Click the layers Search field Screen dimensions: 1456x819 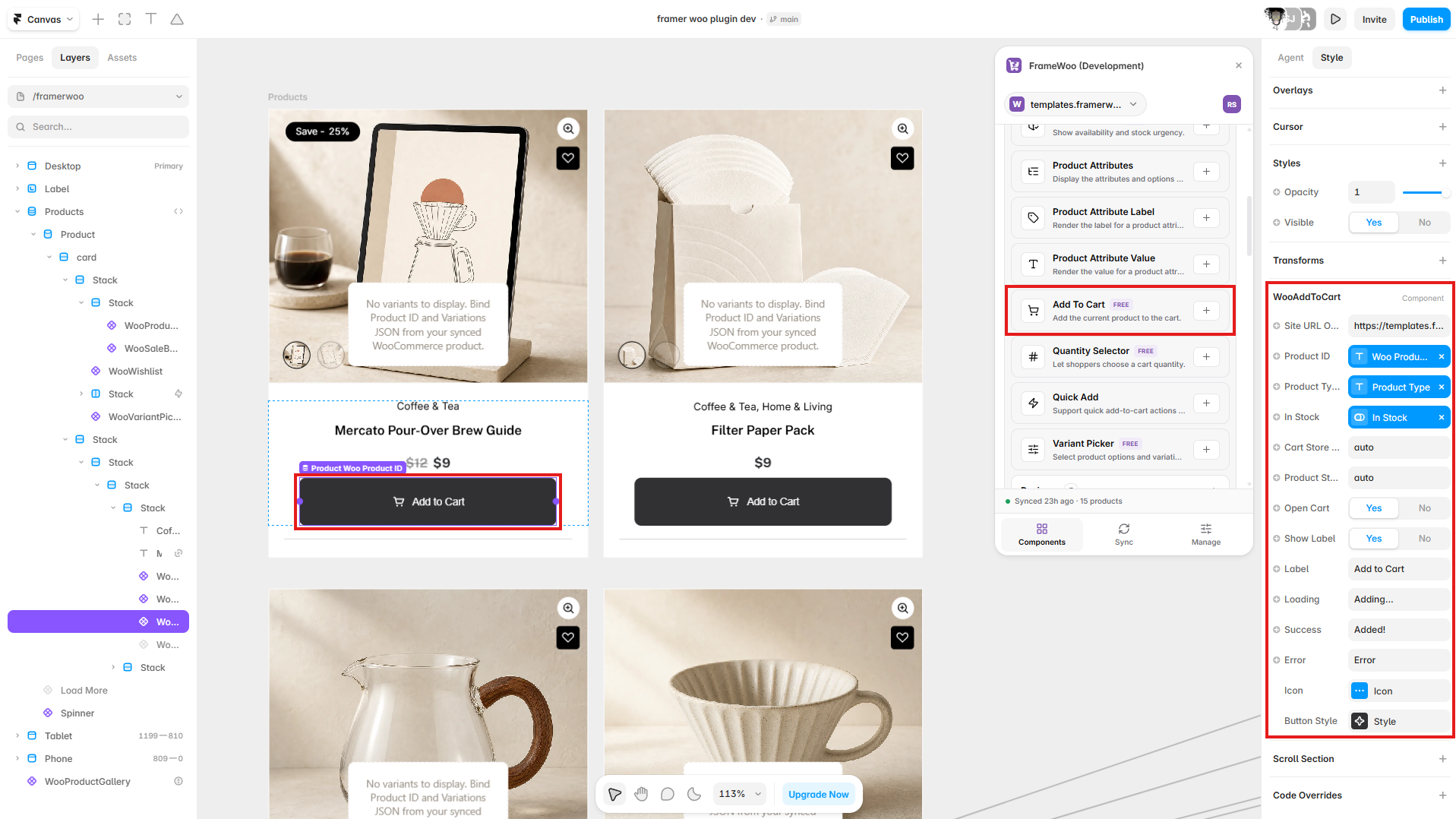tap(98, 127)
